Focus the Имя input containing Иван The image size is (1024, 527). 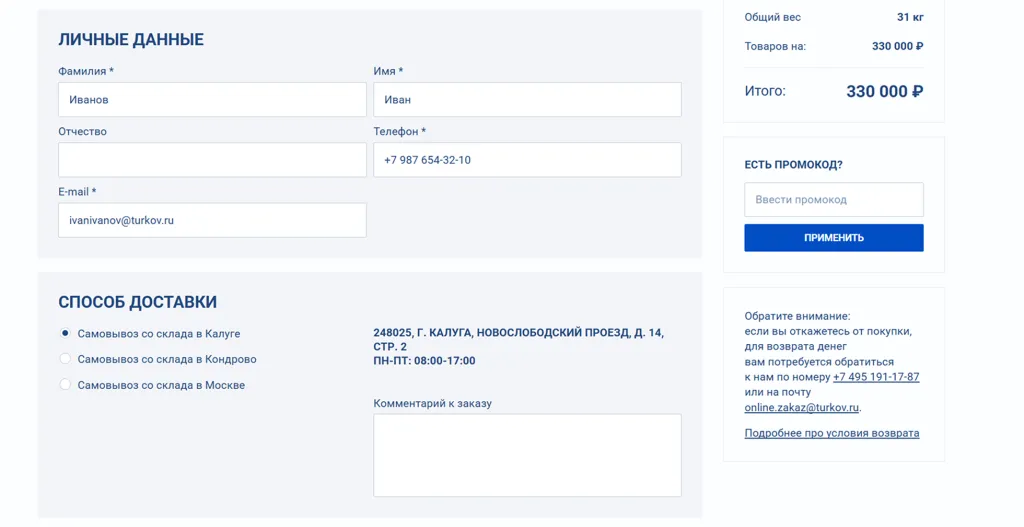click(527, 100)
